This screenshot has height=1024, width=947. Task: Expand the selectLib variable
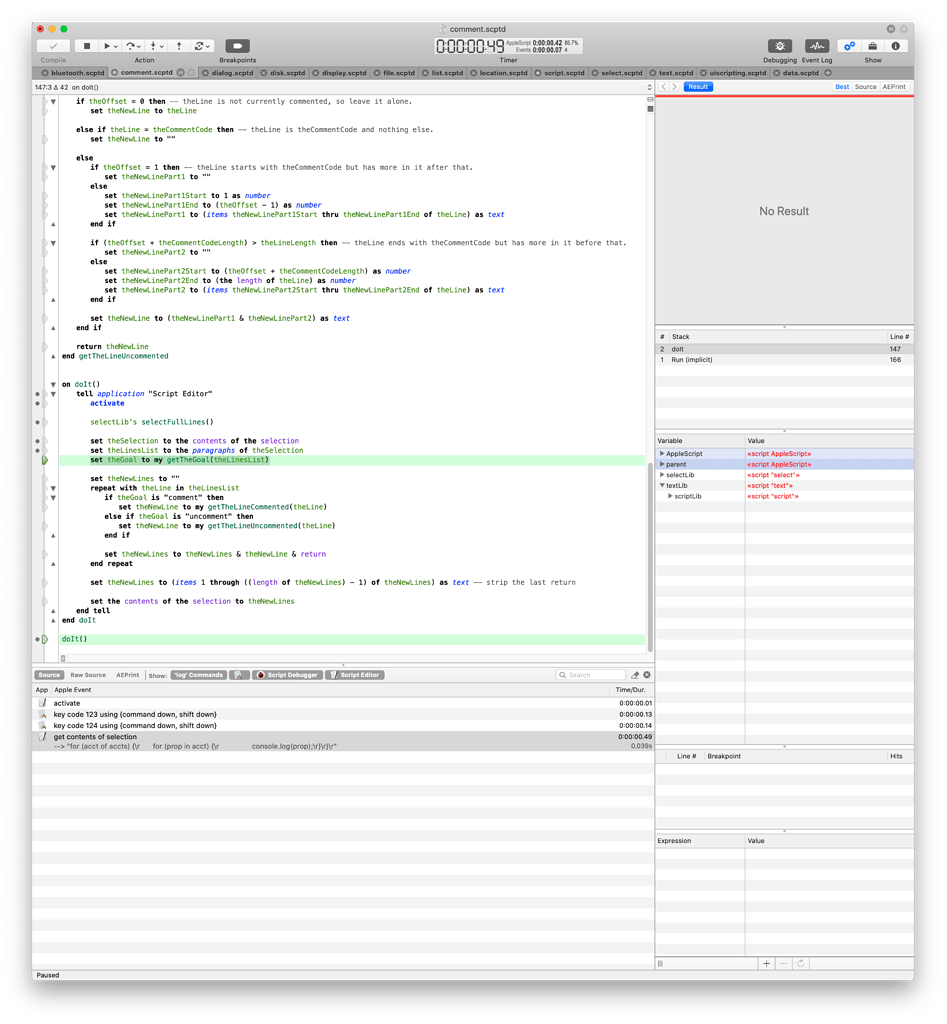[x=662, y=475]
